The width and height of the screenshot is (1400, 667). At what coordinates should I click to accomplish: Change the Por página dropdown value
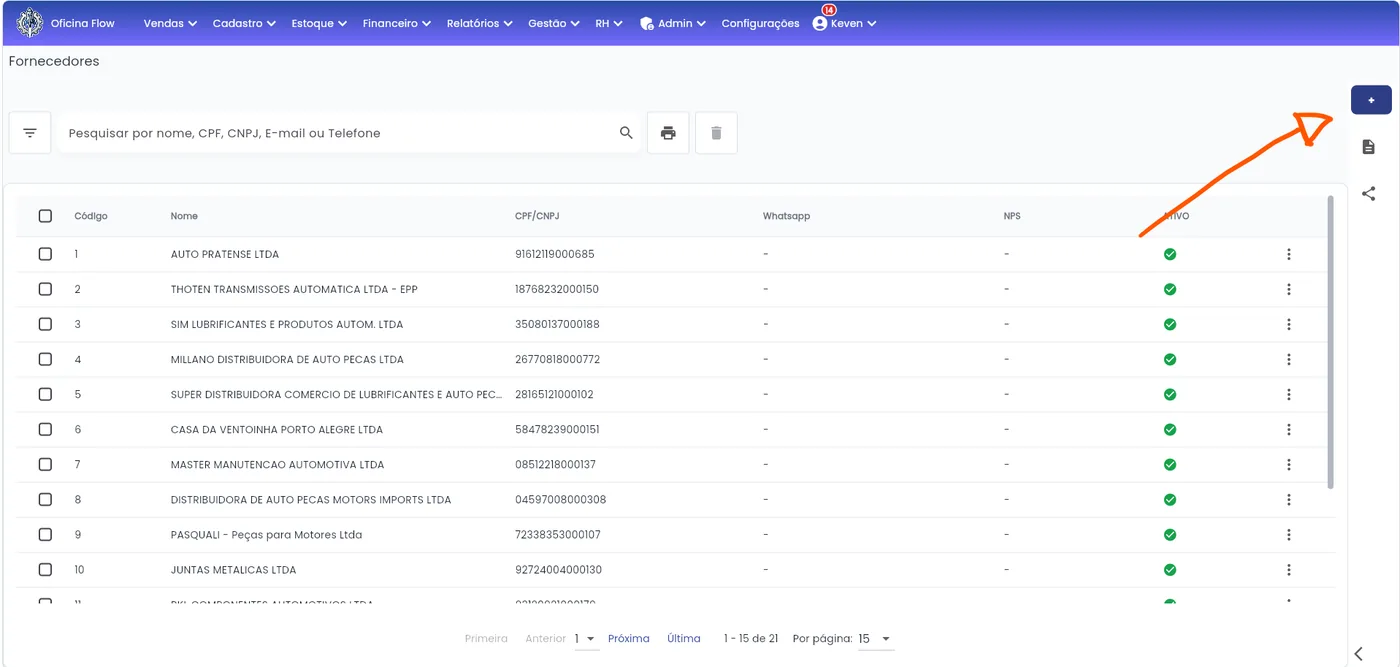(x=876, y=638)
